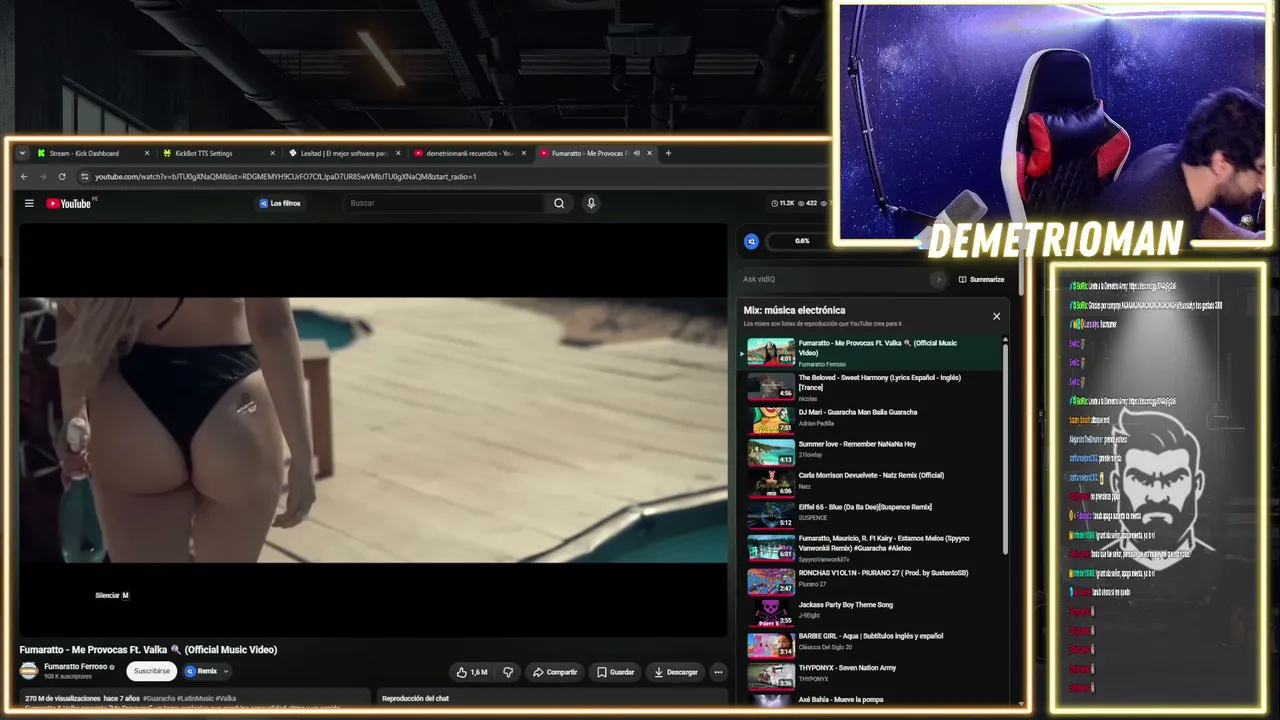Play The Beloved - Sweet Harmony from playlist
This screenshot has height=720, width=1280.
pos(870,387)
